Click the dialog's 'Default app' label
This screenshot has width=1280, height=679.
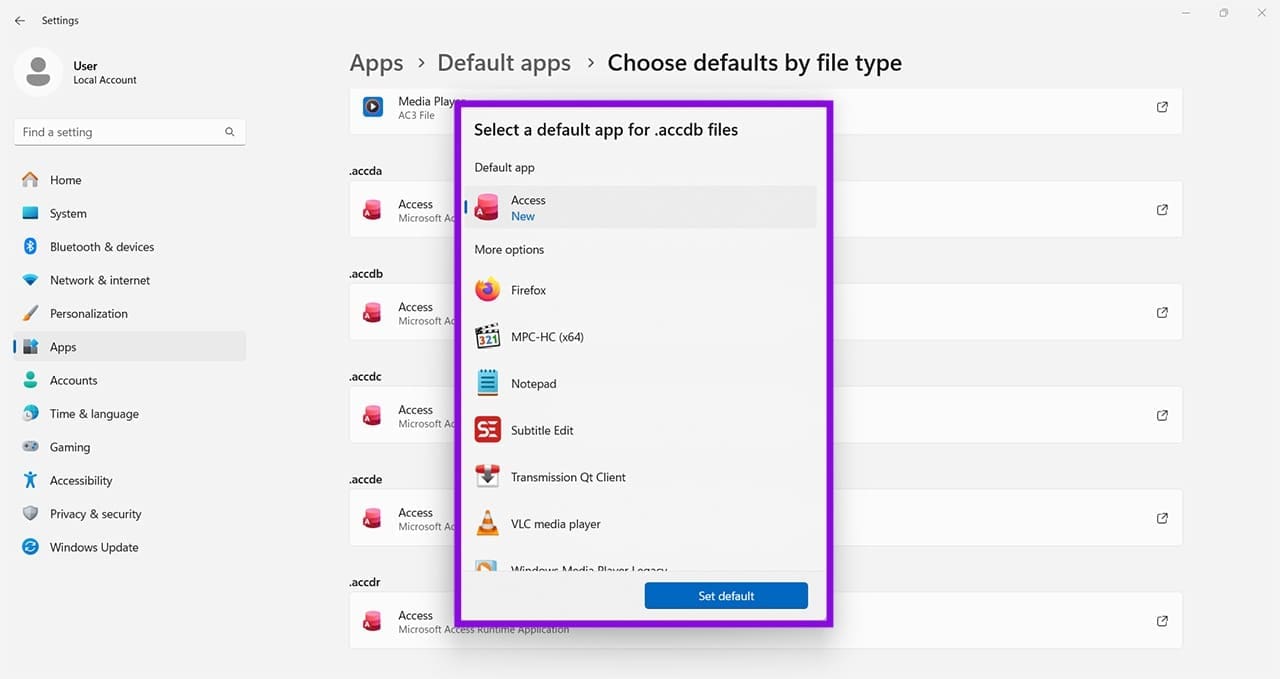504,168
